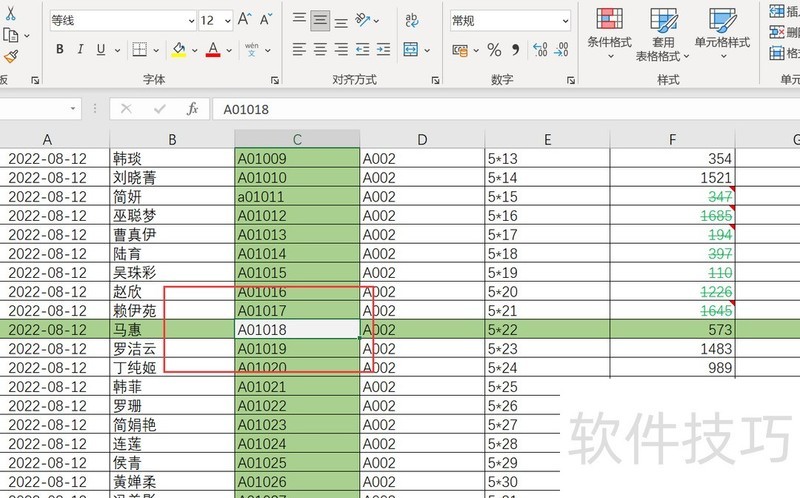Viewport: 800px width, 498px height.
Task: Select cell containing 5*30
Action: 522,482
